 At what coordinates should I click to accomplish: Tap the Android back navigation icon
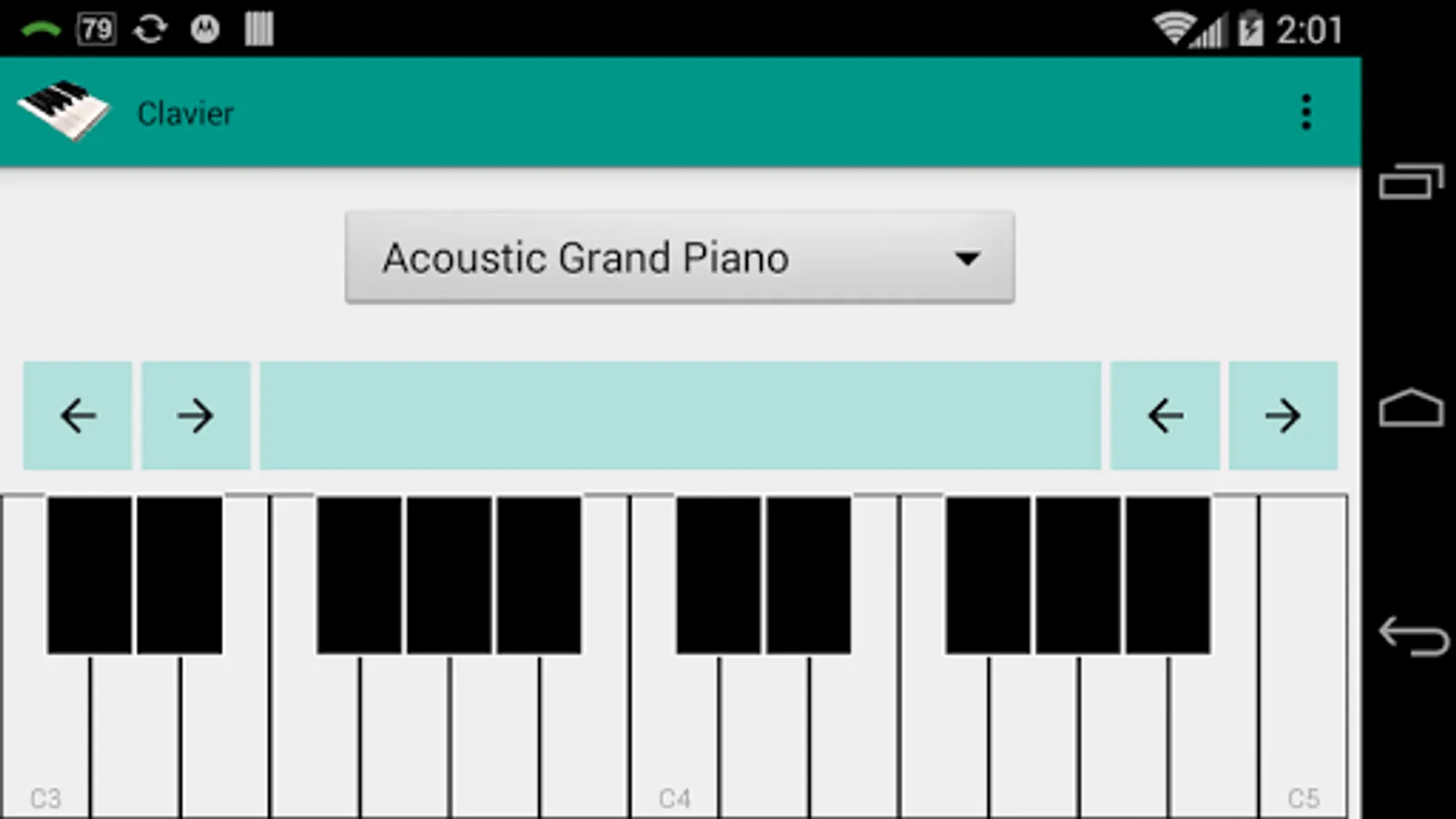(1413, 635)
